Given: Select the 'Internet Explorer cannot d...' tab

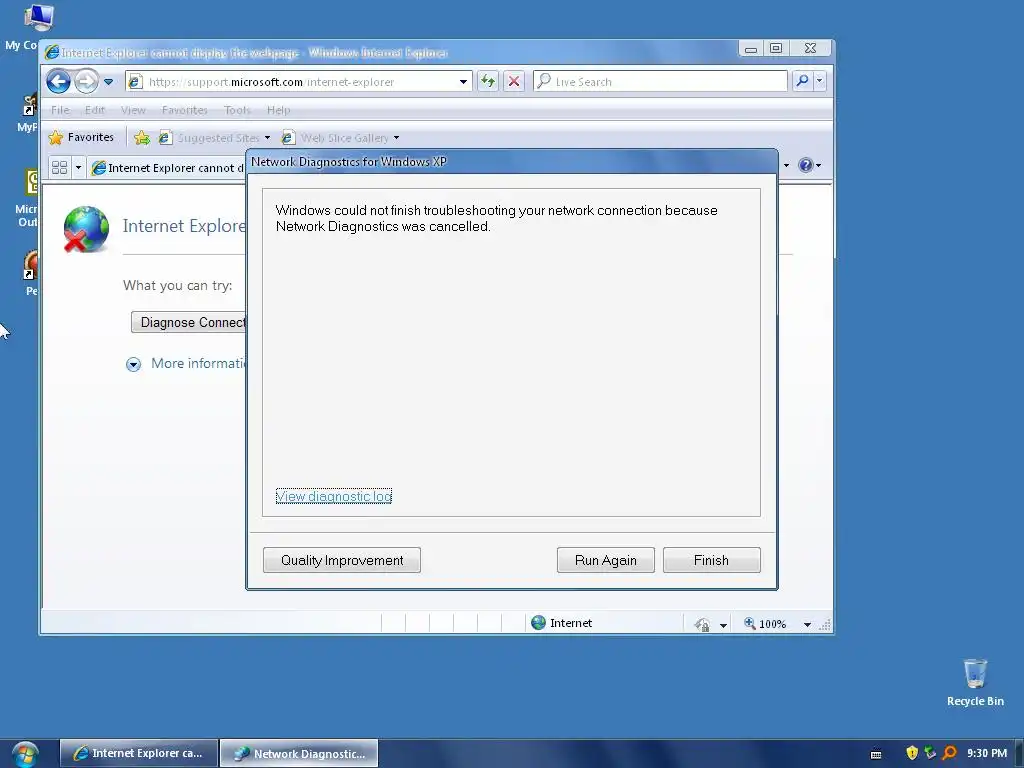Looking at the screenshot, I should [168, 168].
